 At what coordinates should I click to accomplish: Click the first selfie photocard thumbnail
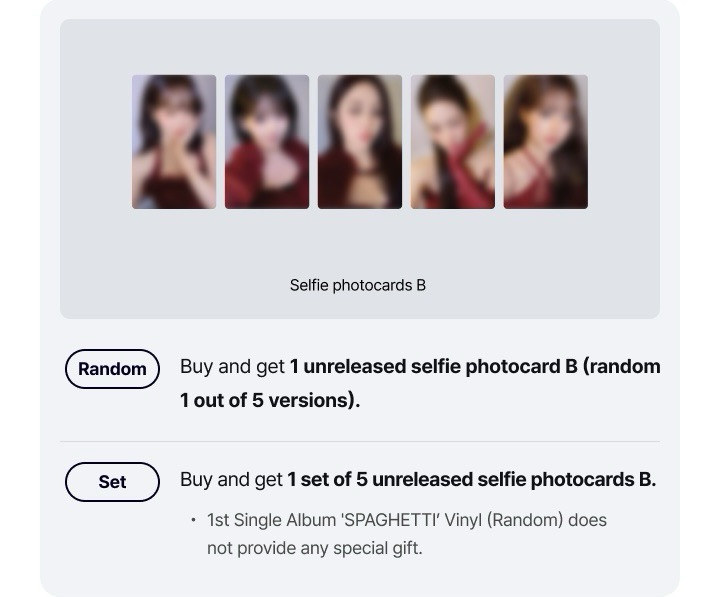[x=174, y=142]
